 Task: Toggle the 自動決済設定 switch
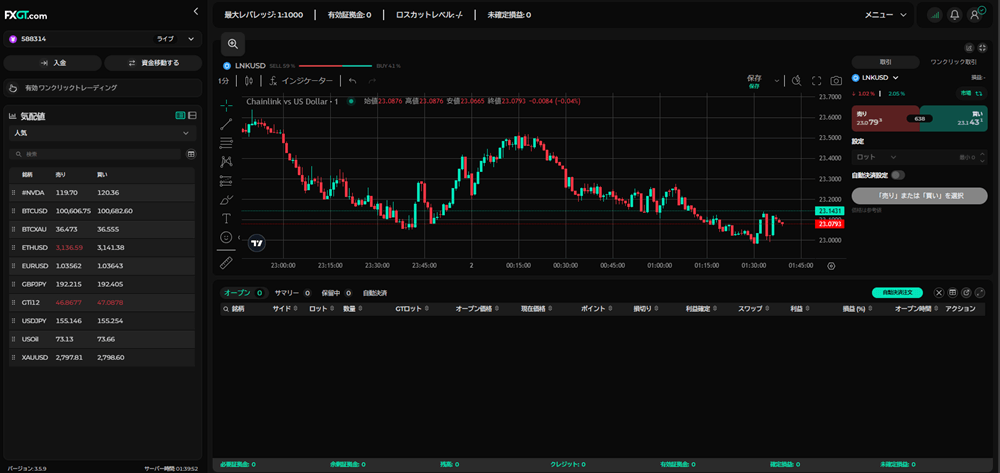(898, 175)
